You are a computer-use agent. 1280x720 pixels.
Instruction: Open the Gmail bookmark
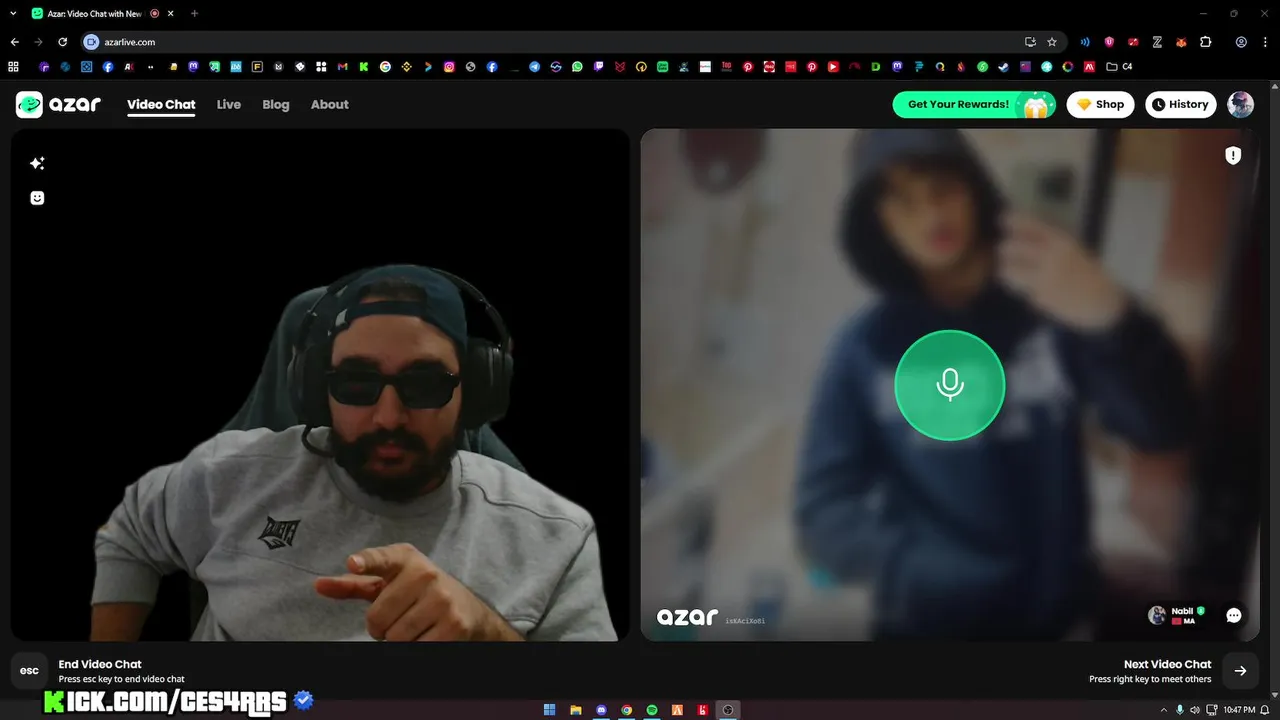[x=342, y=67]
